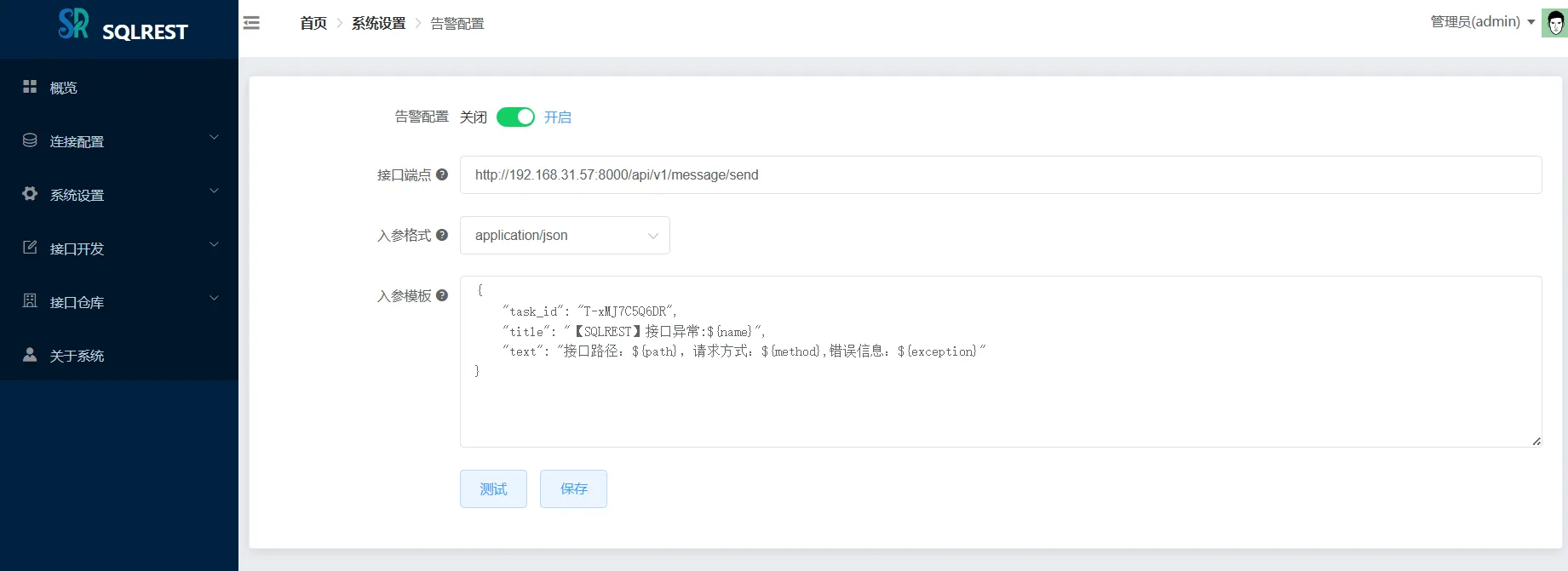Click the textarea resize handle corner
Image resolution: width=1568 pixels, height=571 pixels.
tap(1536, 442)
